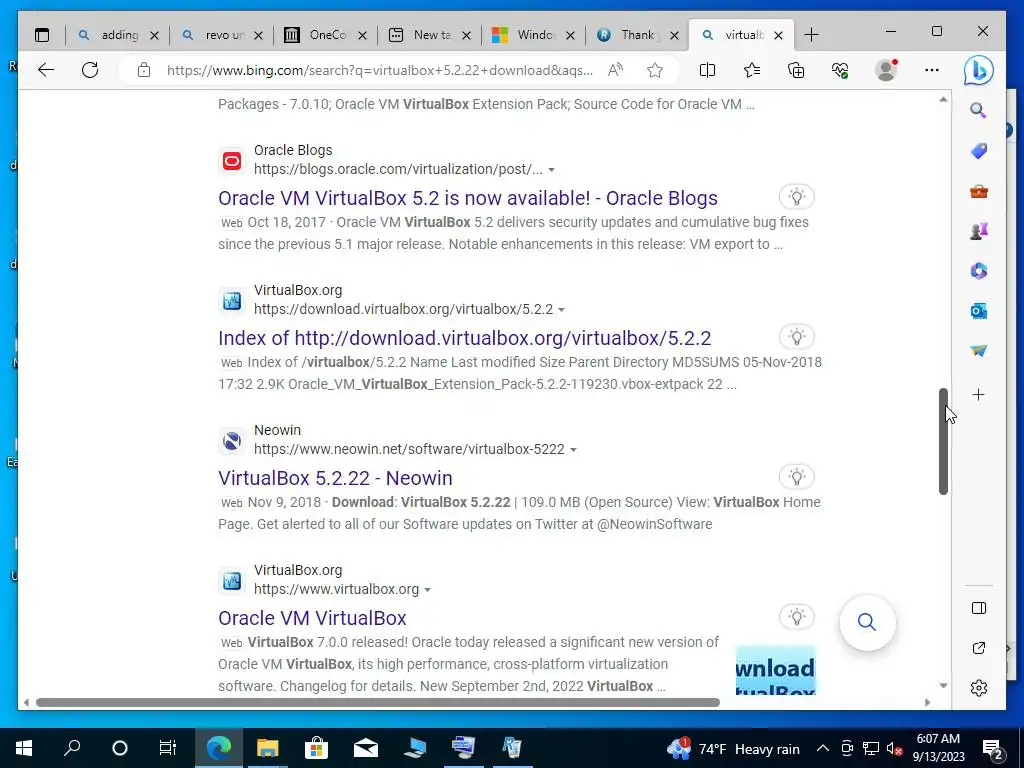The width and height of the screenshot is (1024, 768).
Task: Open Microsoft Store from the taskbar
Action: coord(316,748)
